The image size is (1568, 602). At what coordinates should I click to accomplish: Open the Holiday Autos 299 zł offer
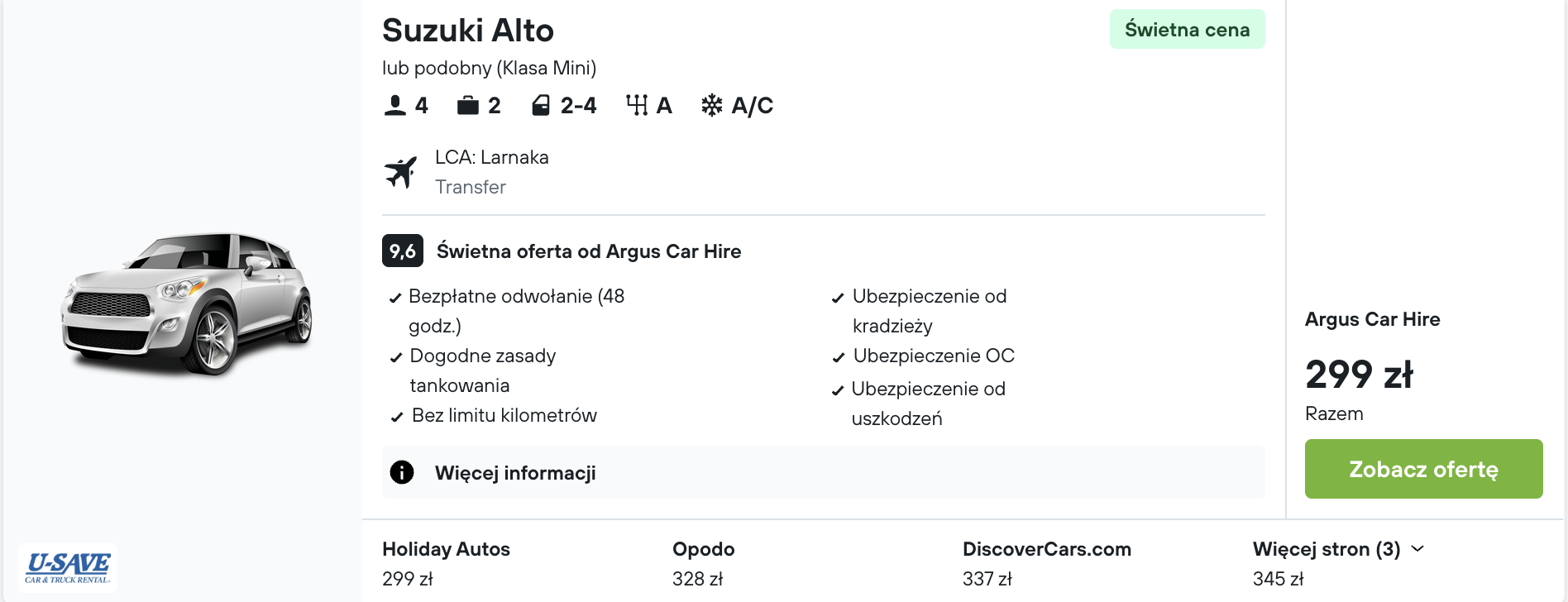tap(446, 563)
